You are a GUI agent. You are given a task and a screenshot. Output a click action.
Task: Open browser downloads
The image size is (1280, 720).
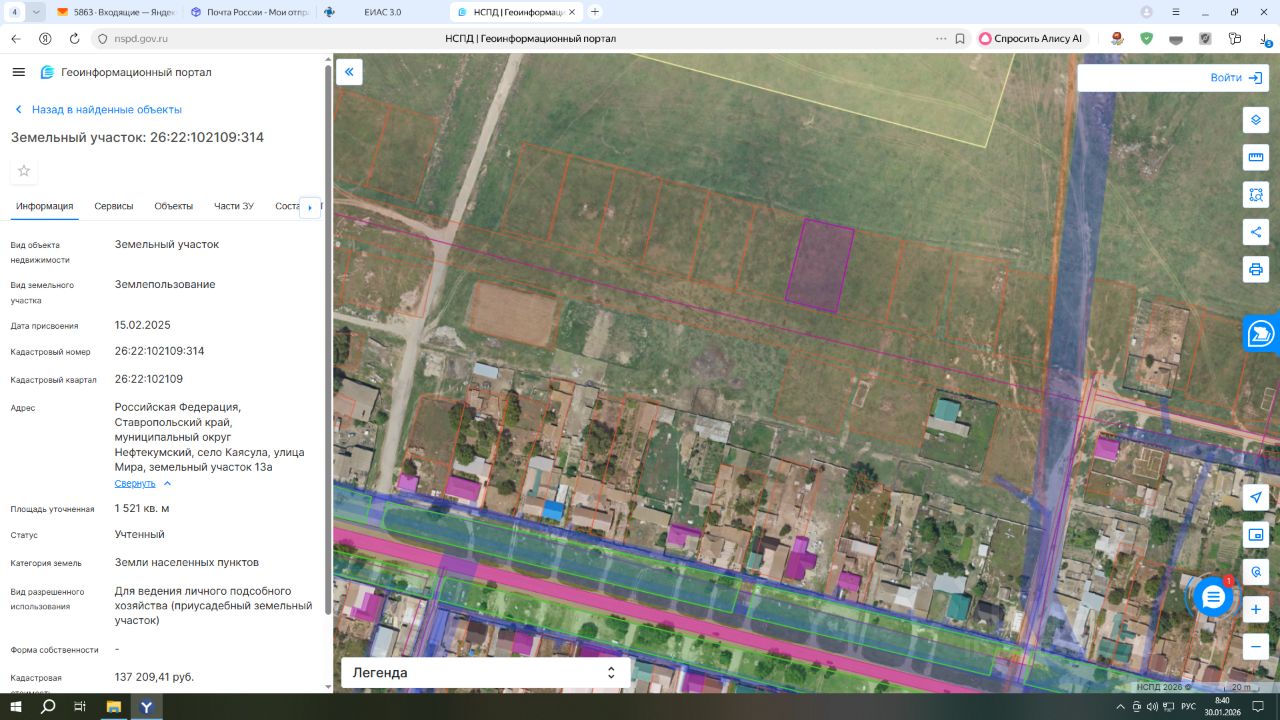pyautogui.click(x=1264, y=39)
